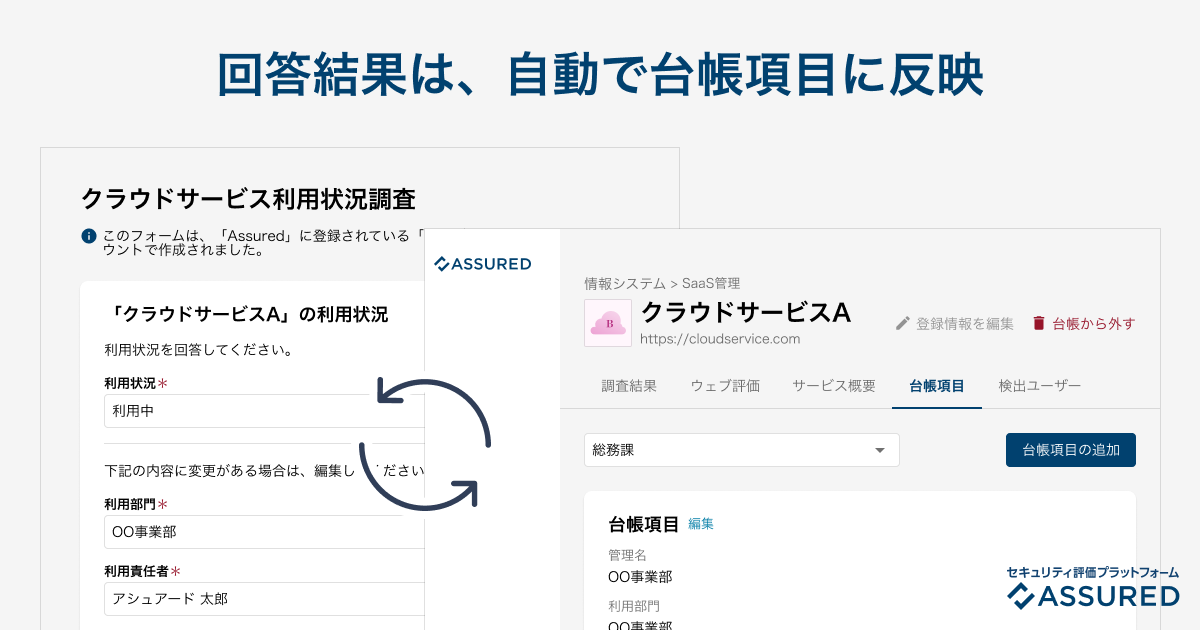1200x630 pixels.
Task: Switch to the 調査結果 tab
Action: (x=629, y=386)
